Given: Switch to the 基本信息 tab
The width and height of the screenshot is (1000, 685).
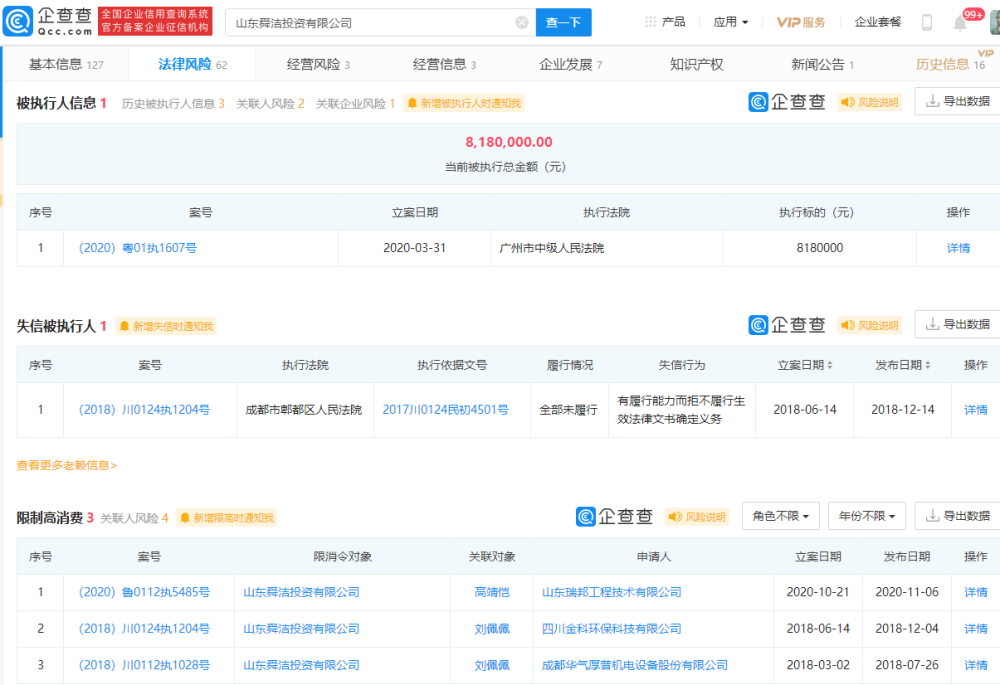Looking at the screenshot, I should point(66,64).
